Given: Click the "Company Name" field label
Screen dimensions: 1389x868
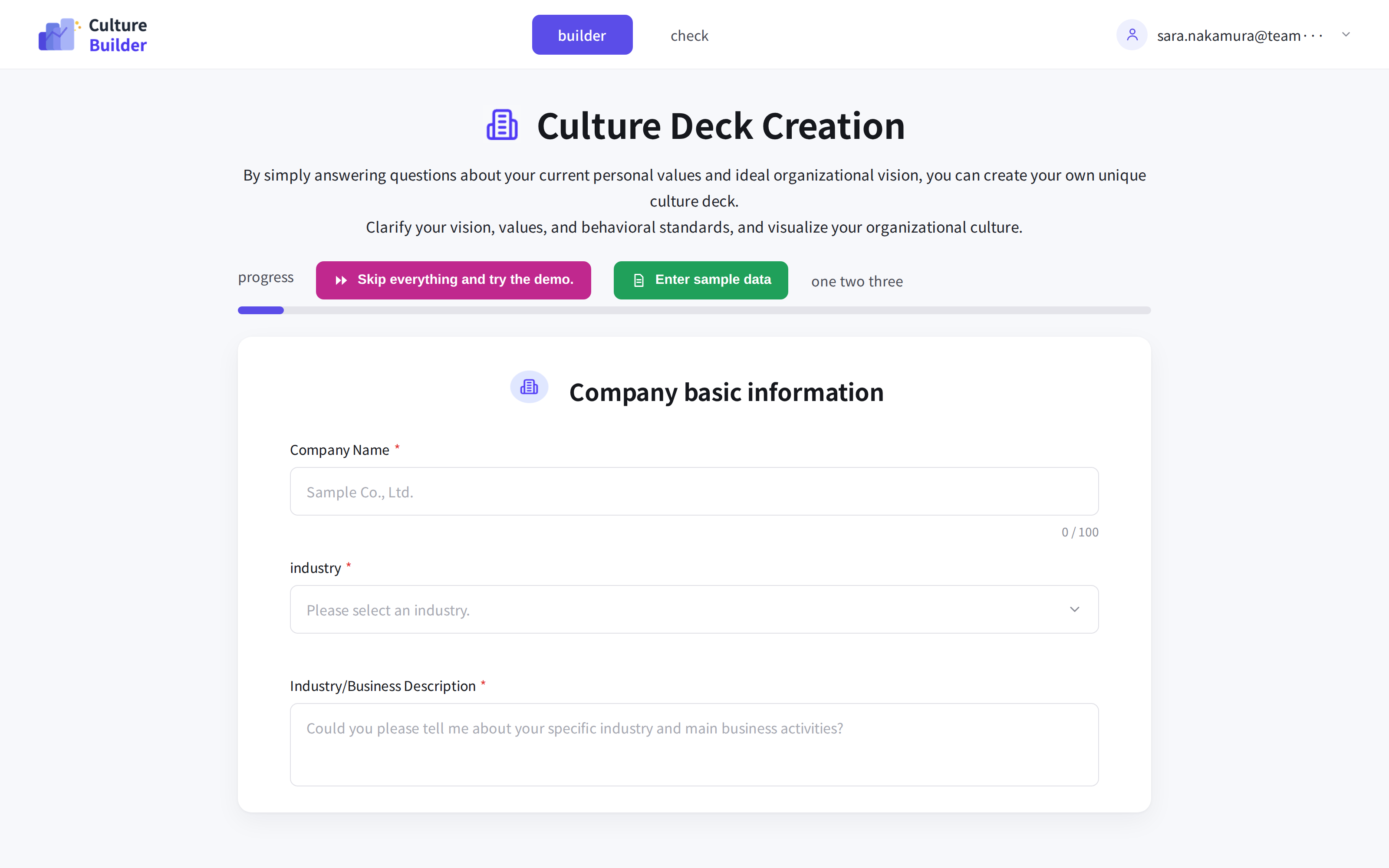Looking at the screenshot, I should [340, 450].
